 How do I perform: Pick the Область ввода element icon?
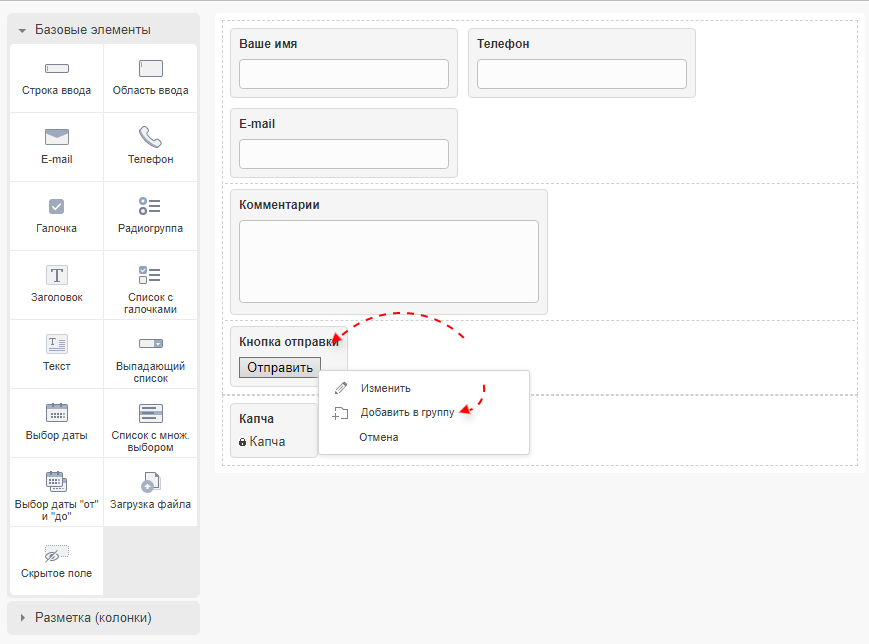150,69
